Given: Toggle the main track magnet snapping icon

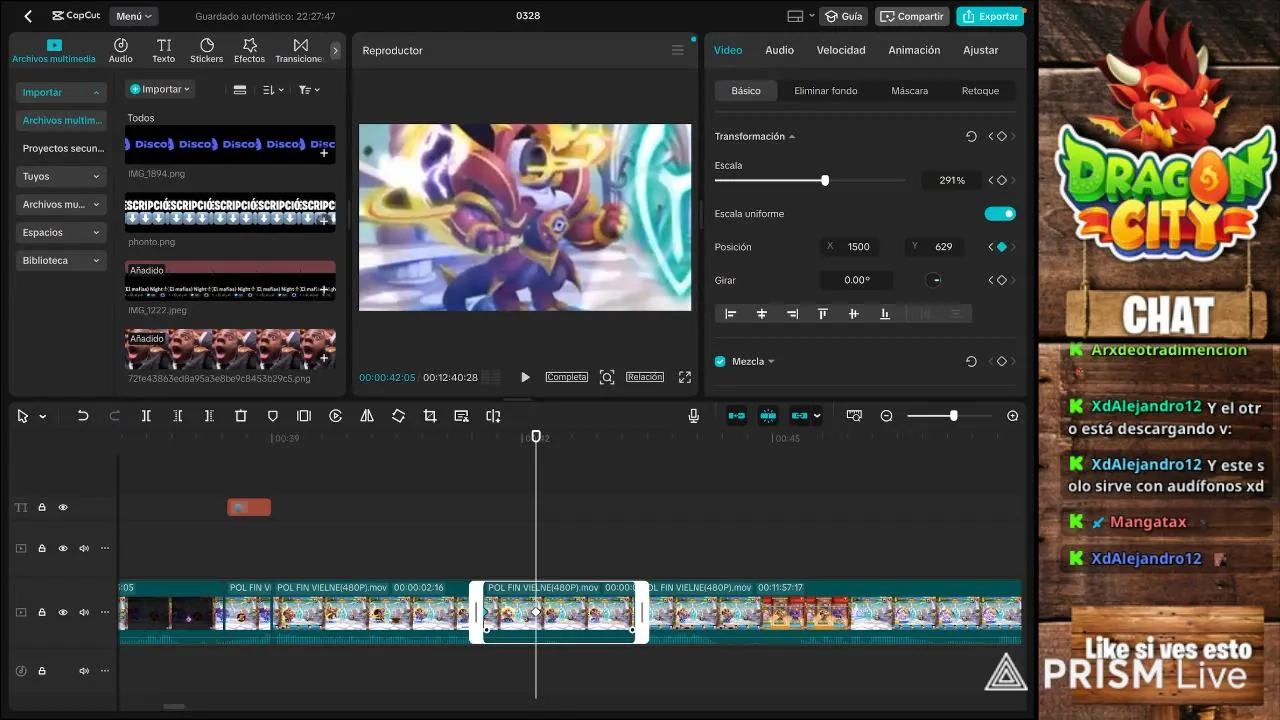Looking at the screenshot, I should point(737,416).
